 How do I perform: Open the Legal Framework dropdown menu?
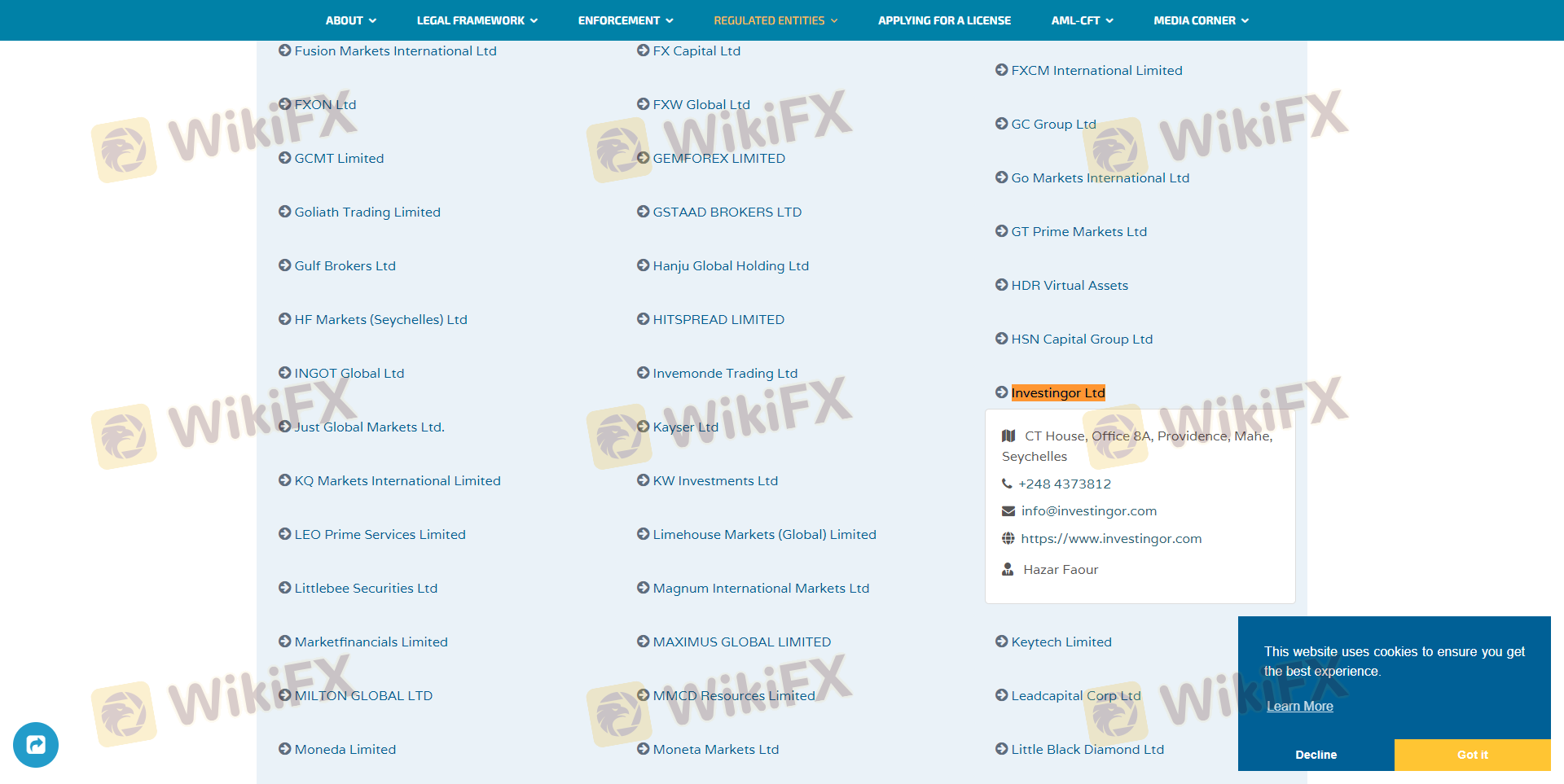coord(477,20)
